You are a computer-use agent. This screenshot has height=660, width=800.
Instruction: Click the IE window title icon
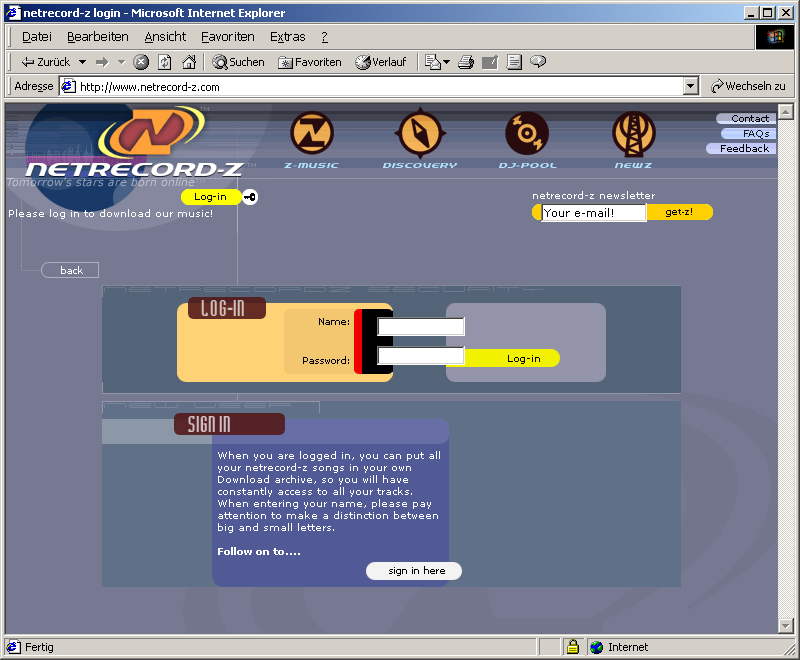pyautogui.click(x=13, y=13)
